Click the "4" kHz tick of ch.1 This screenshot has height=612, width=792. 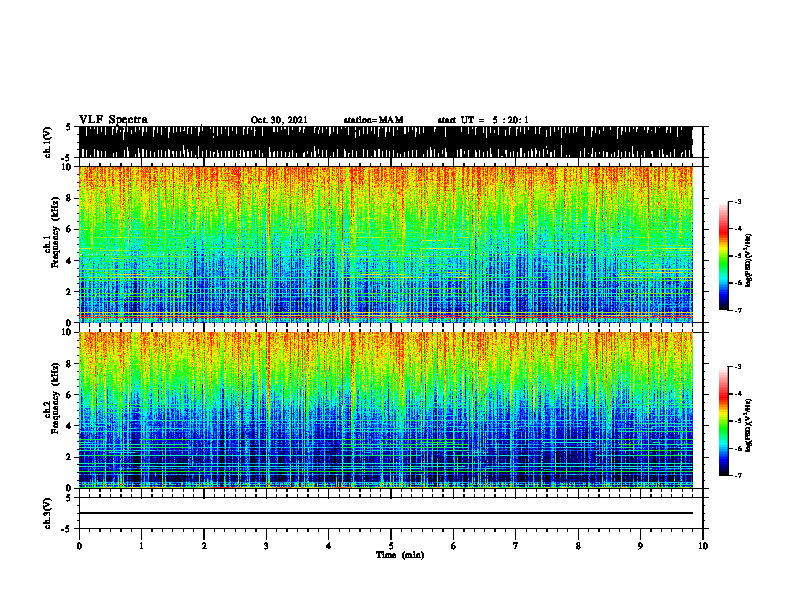70,261
